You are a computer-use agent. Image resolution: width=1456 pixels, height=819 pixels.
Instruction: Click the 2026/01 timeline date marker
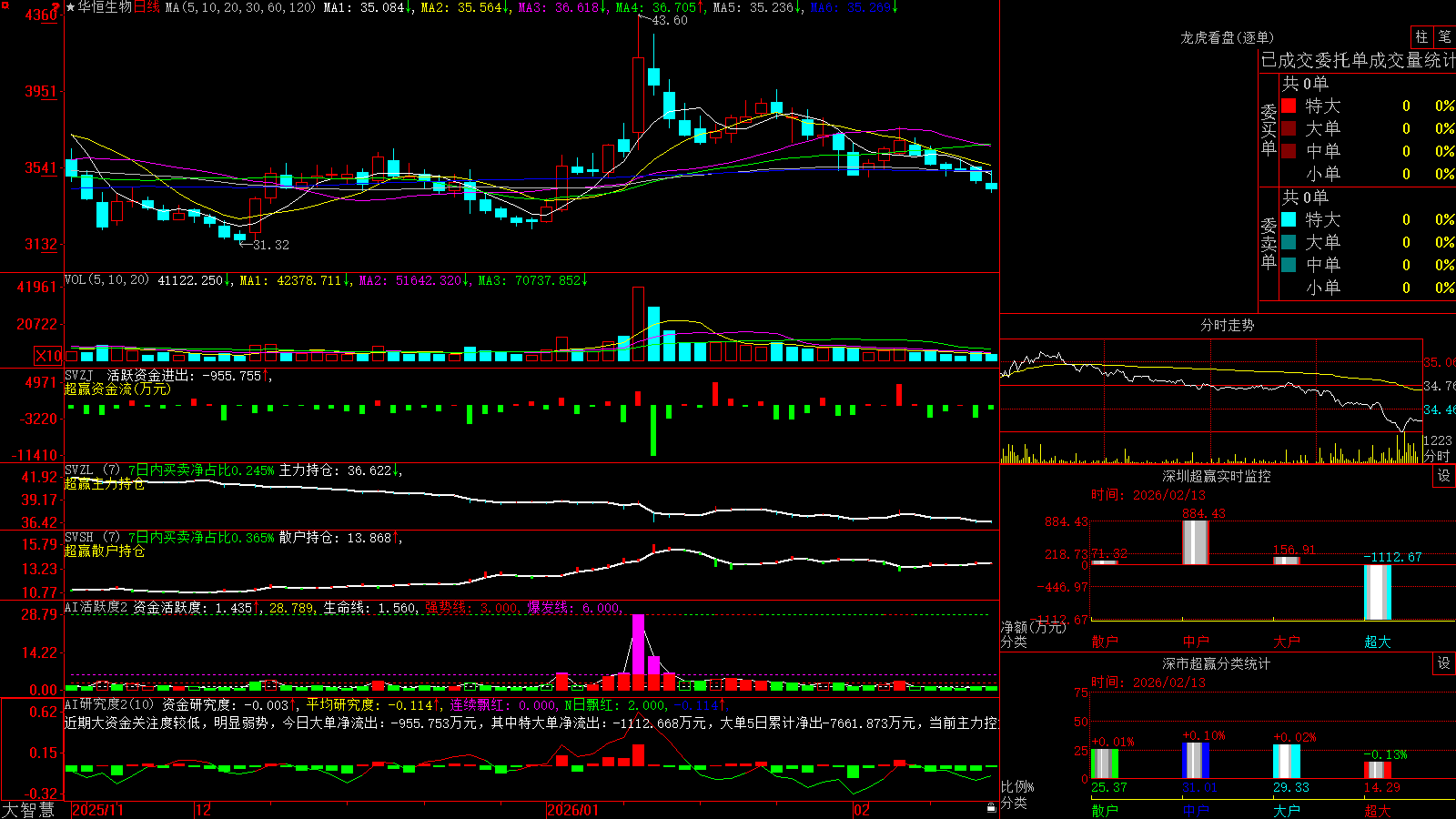(572, 810)
